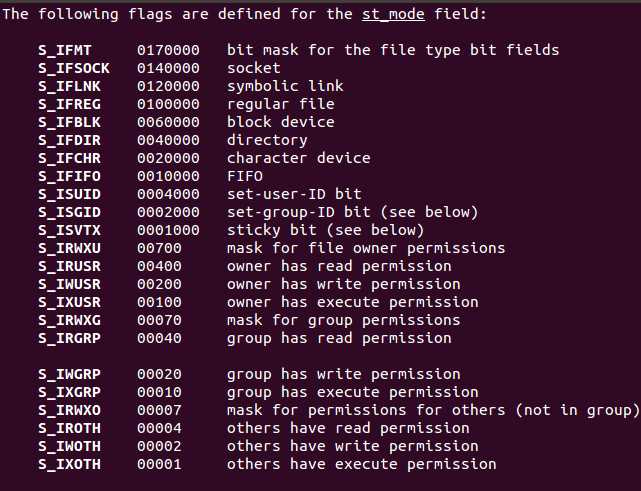
Task: Click the 'owner has write permission' text
Action: click(x=344, y=284)
